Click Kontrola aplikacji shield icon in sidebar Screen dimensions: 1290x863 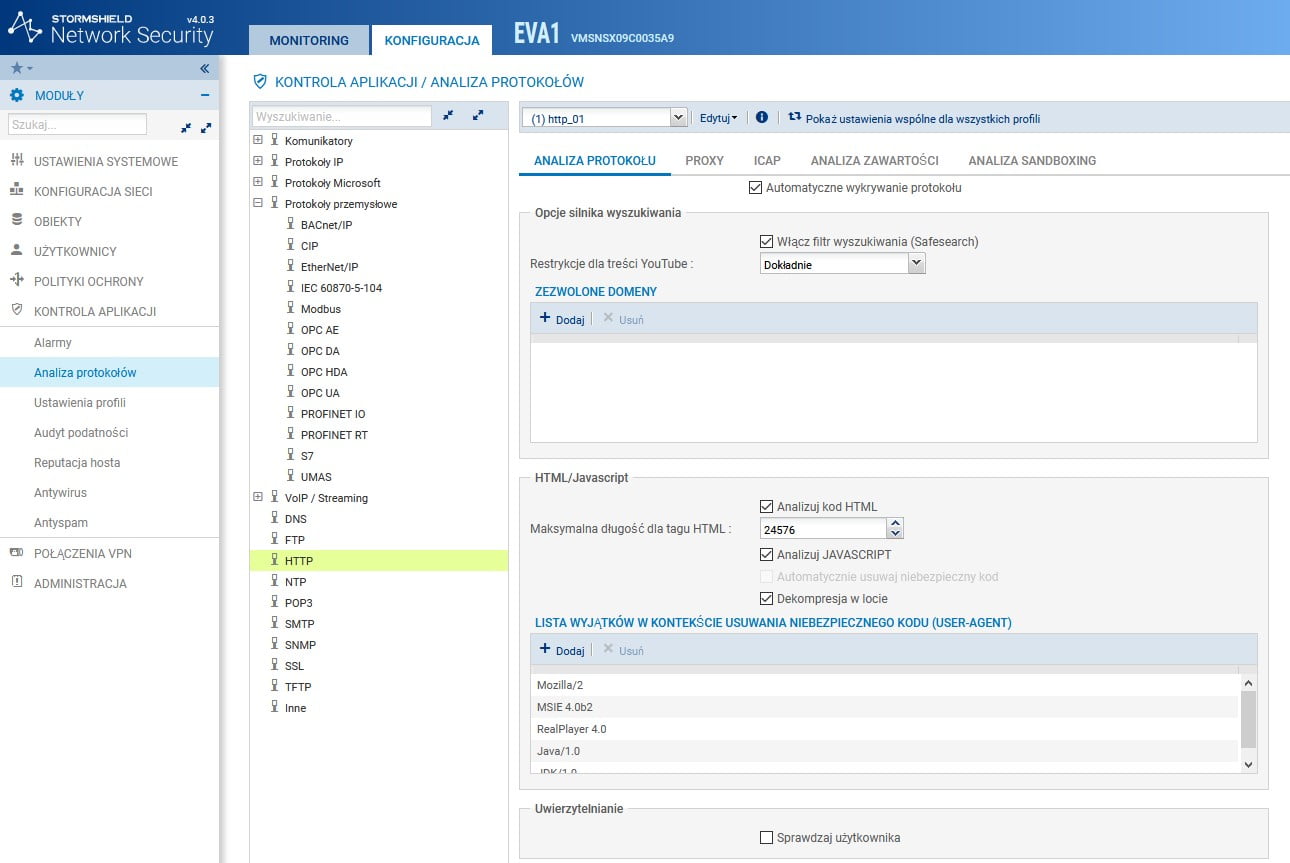tap(16, 311)
